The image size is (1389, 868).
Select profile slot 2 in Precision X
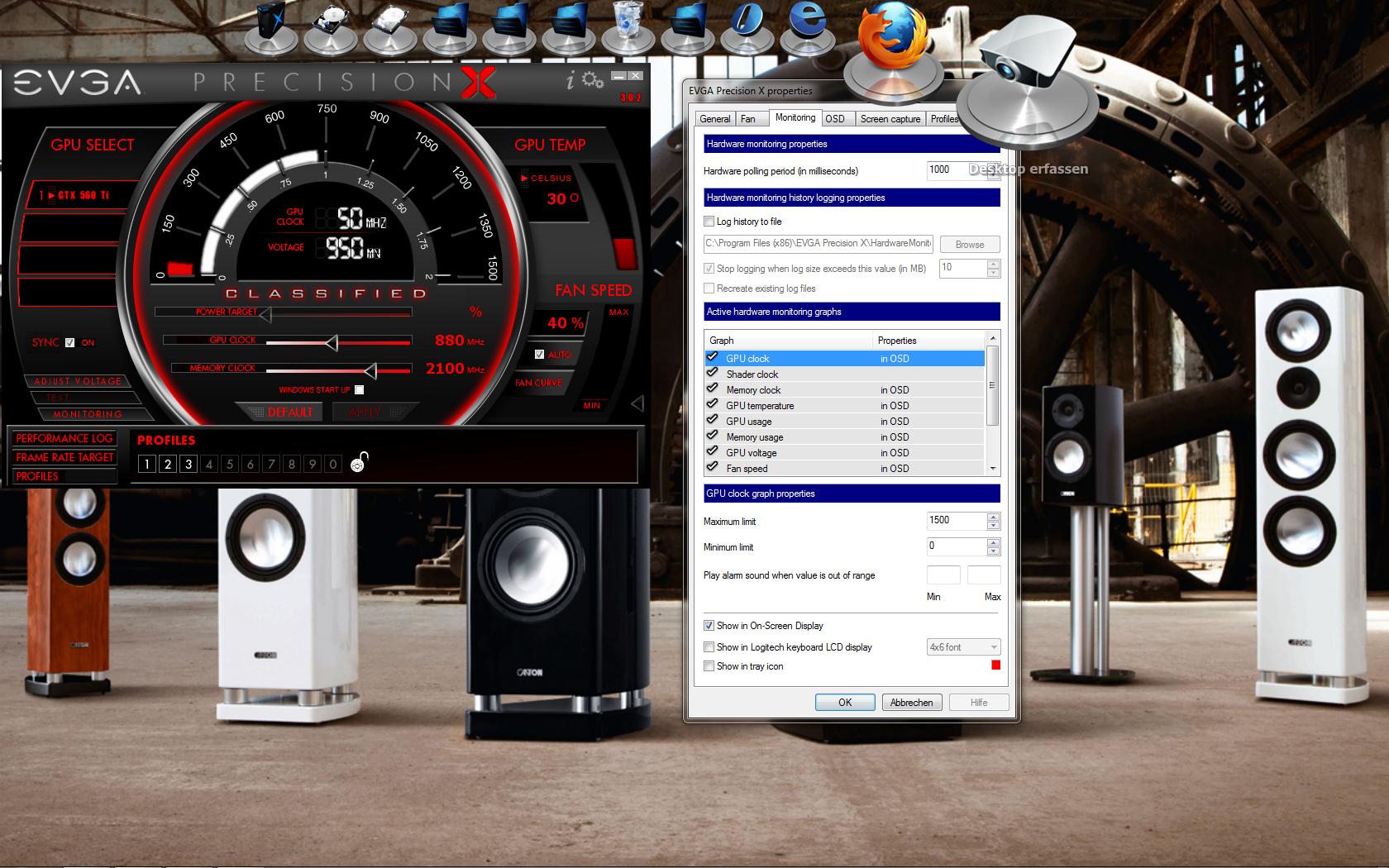pos(168,464)
